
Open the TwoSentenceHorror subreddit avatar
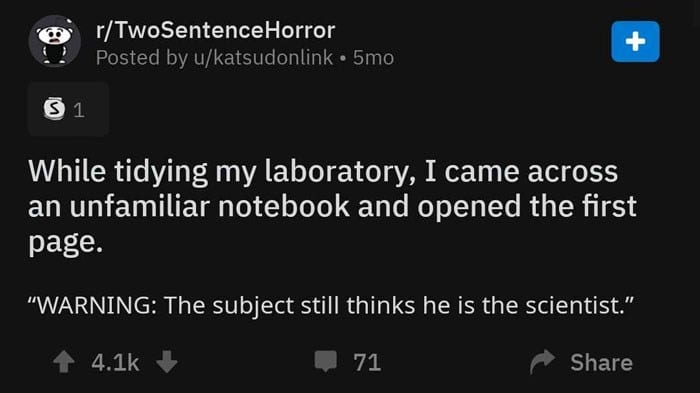click(x=54, y=41)
